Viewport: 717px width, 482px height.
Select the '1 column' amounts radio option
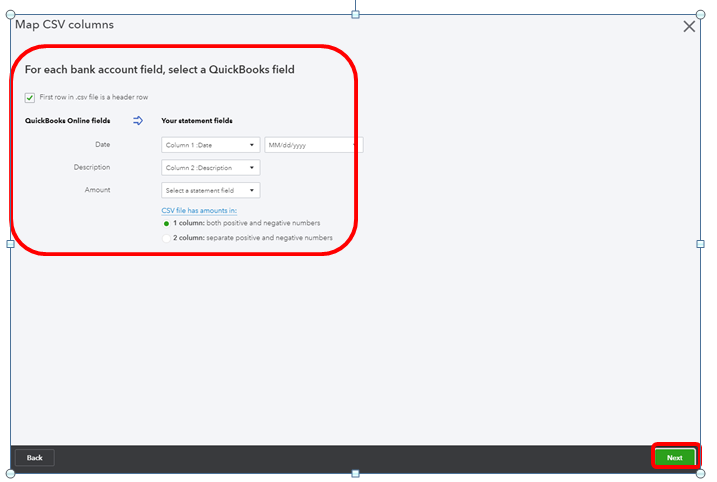coord(166,224)
